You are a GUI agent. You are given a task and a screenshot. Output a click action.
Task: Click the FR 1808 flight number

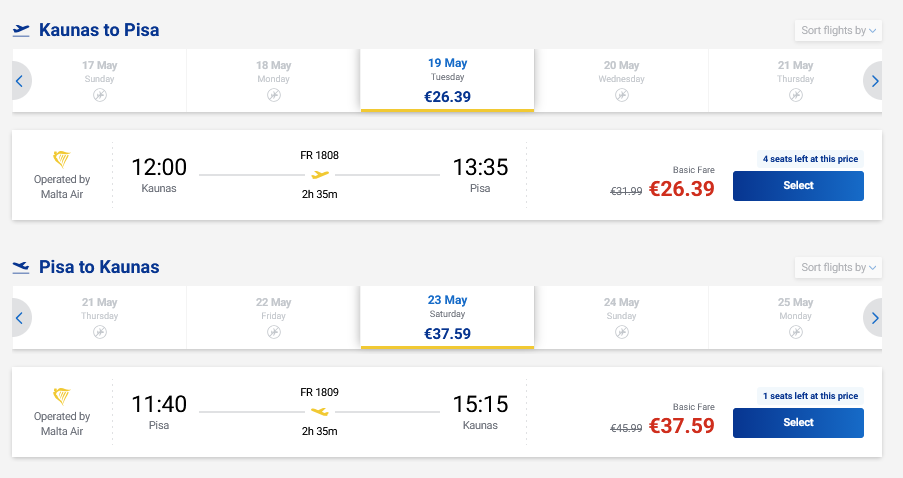point(319,155)
